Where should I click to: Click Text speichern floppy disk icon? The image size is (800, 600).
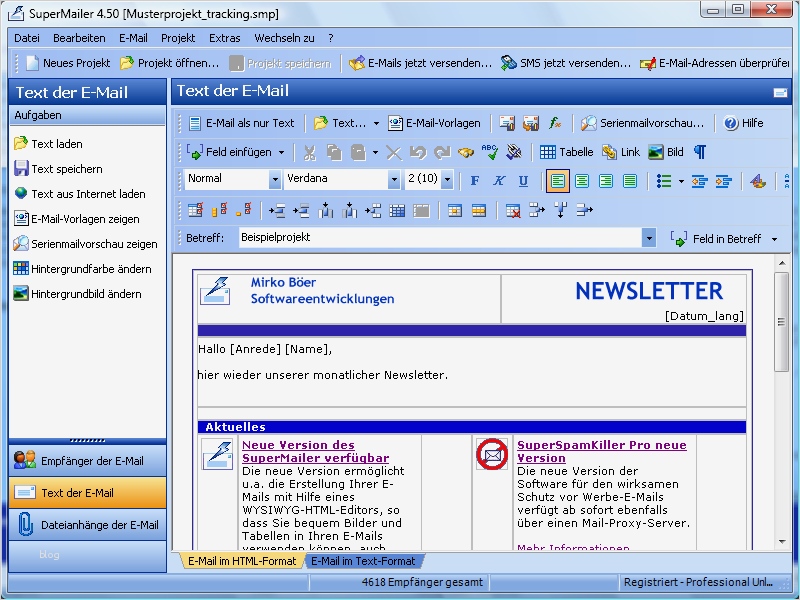pyautogui.click(x=20, y=168)
